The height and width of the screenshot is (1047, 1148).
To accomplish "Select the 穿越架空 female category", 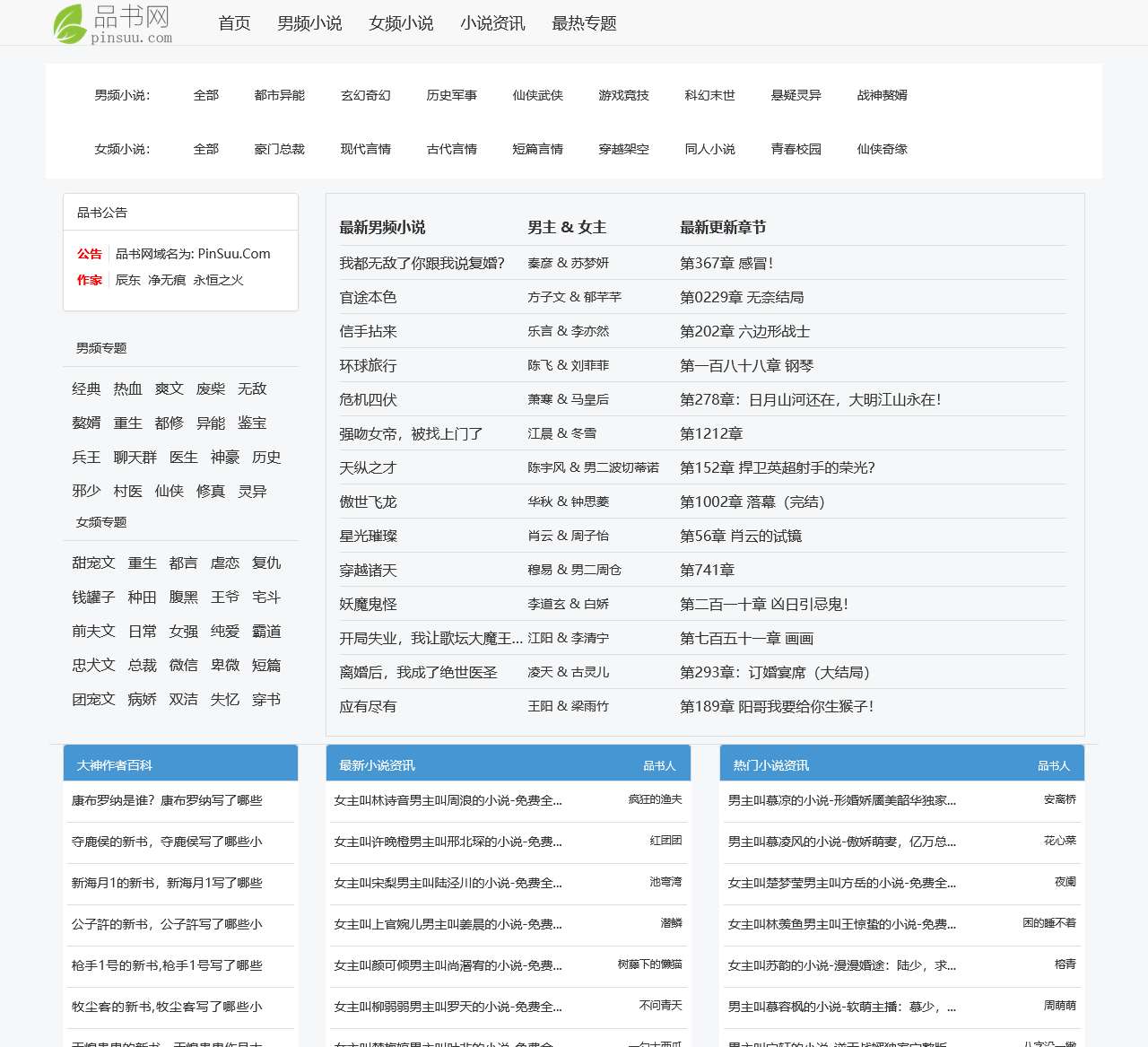I will (x=624, y=149).
